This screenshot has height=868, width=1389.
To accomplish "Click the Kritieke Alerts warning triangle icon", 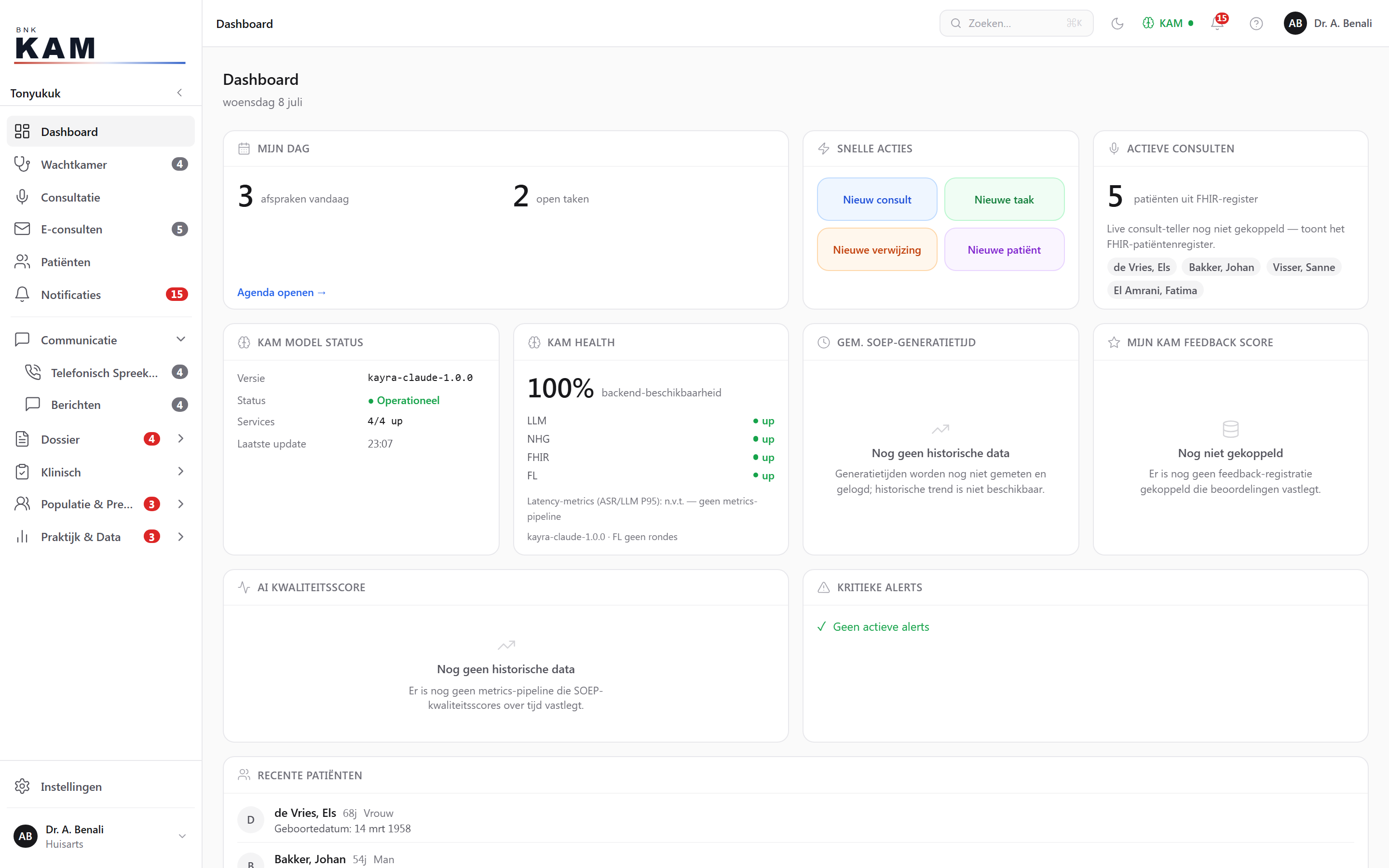I will click(x=824, y=587).
